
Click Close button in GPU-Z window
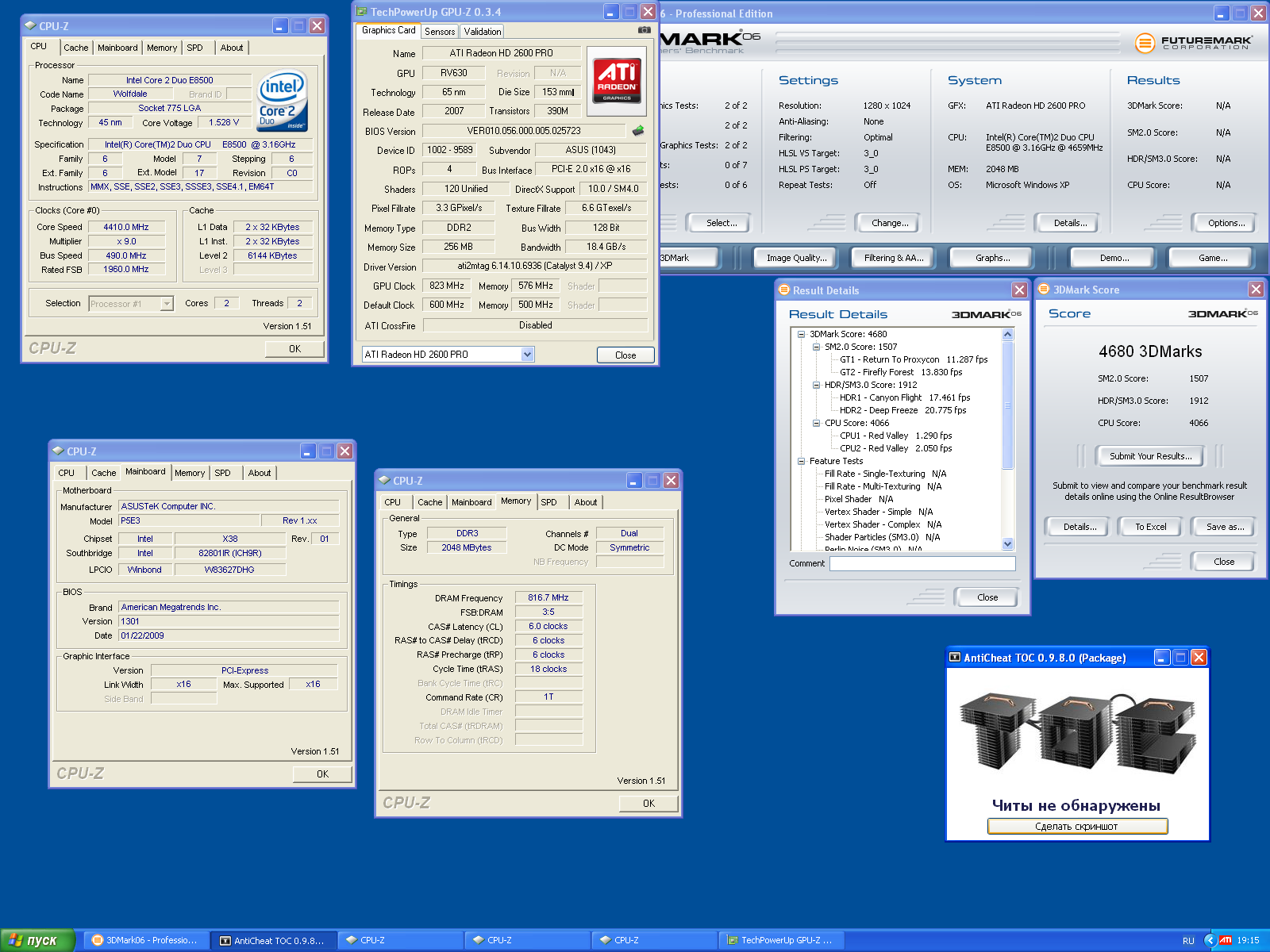pyautogui.click(x=625, y=355)
